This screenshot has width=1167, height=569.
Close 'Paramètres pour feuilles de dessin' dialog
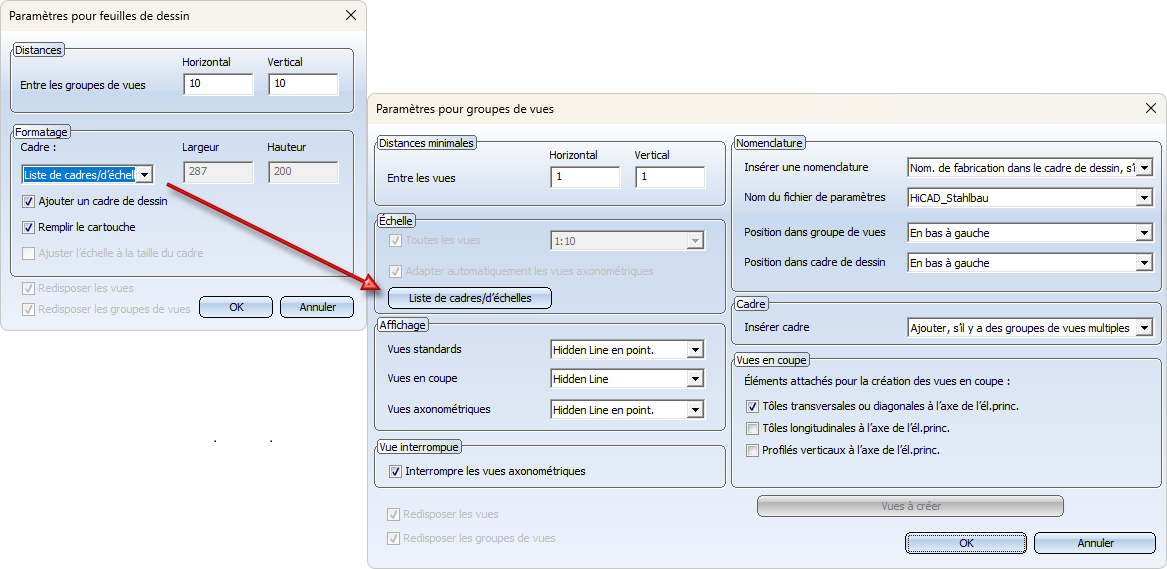(351, 16)
